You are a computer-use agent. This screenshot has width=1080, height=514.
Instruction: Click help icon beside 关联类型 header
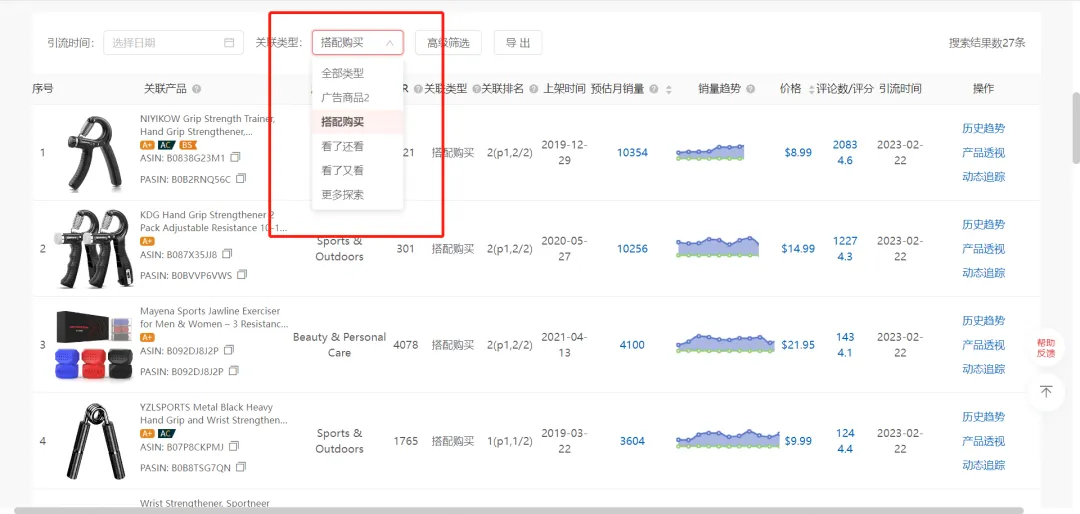coord(476,89)
